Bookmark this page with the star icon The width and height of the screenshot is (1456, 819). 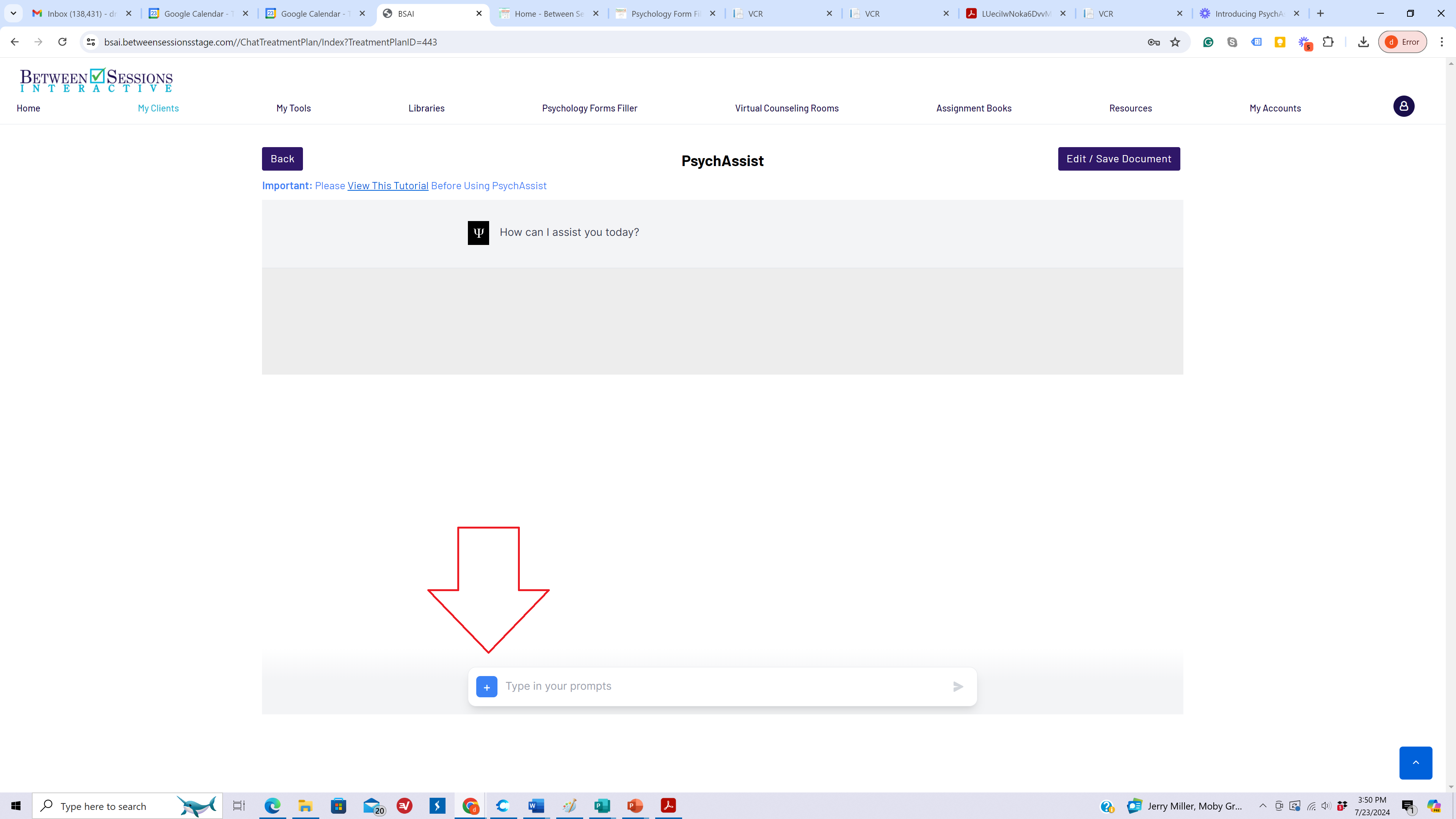[1175, 42]
